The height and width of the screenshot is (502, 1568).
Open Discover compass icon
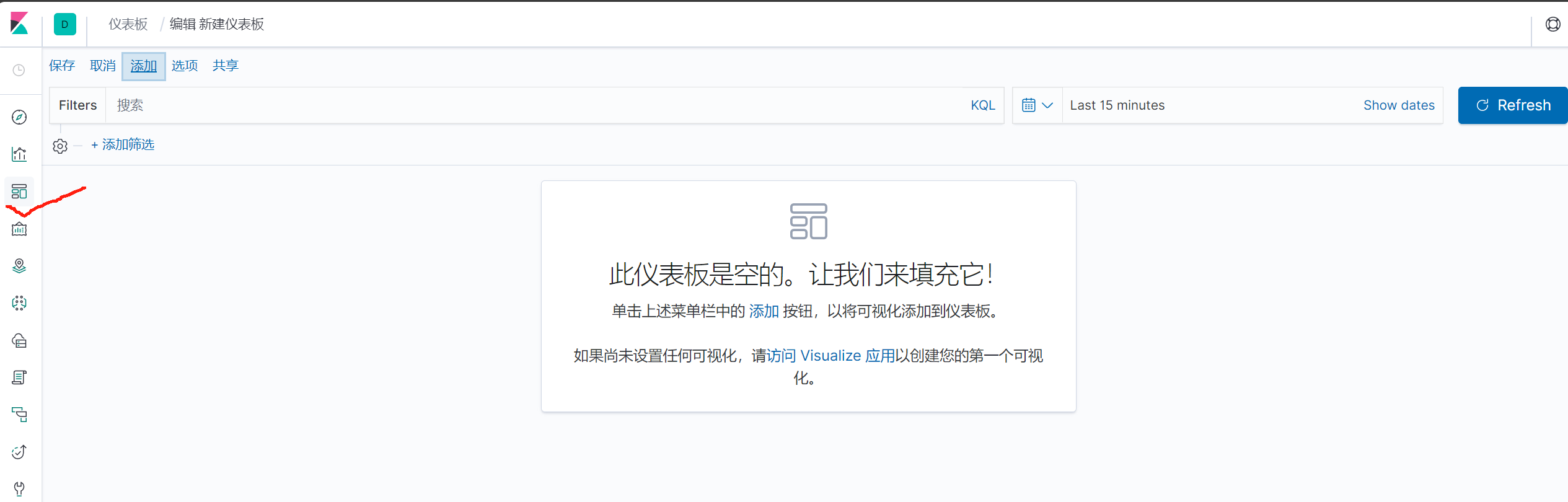click(19, 117)
